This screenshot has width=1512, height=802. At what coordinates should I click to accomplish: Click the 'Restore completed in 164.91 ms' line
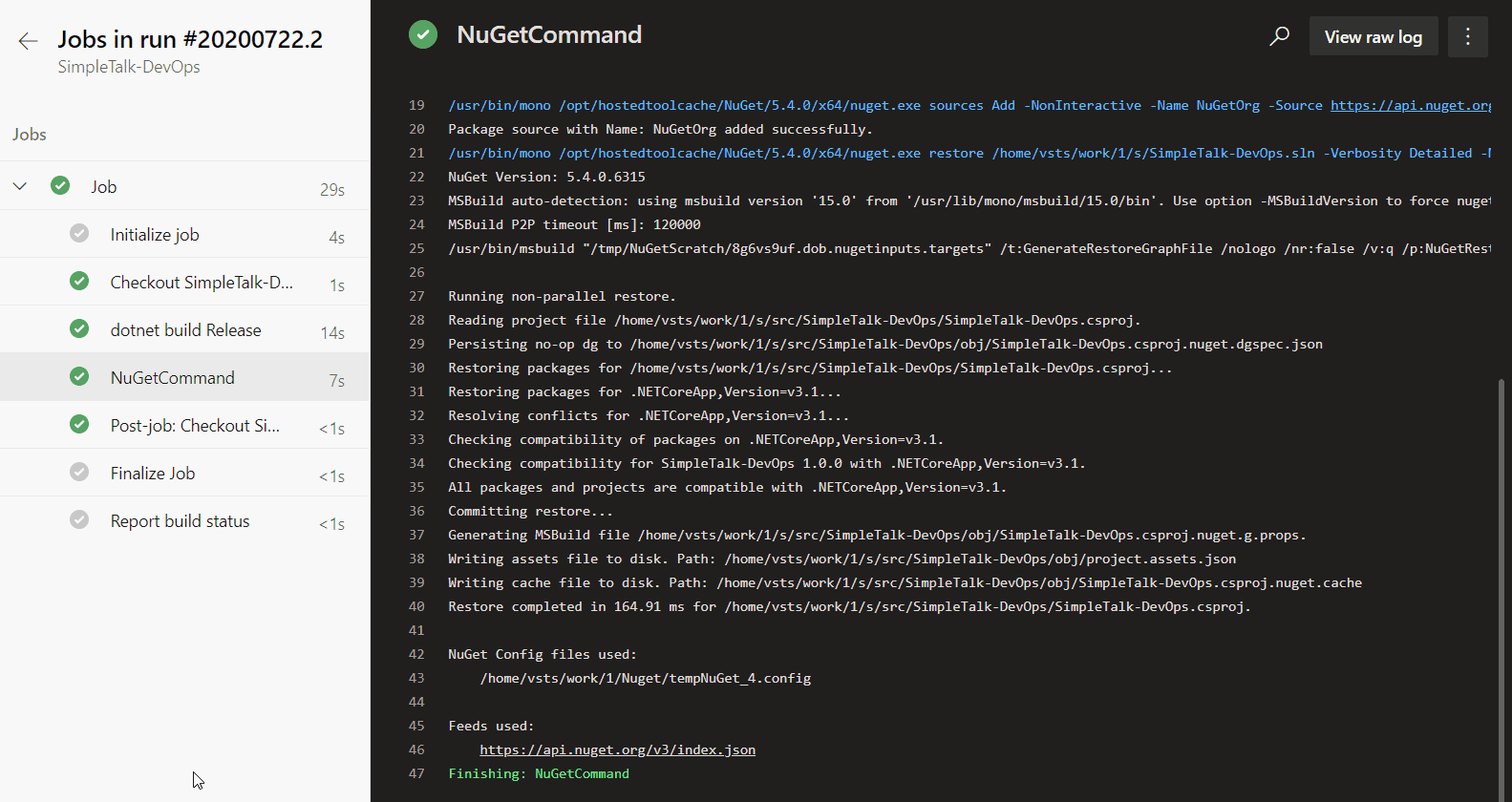pyautogui.click(x=849, y=606)
